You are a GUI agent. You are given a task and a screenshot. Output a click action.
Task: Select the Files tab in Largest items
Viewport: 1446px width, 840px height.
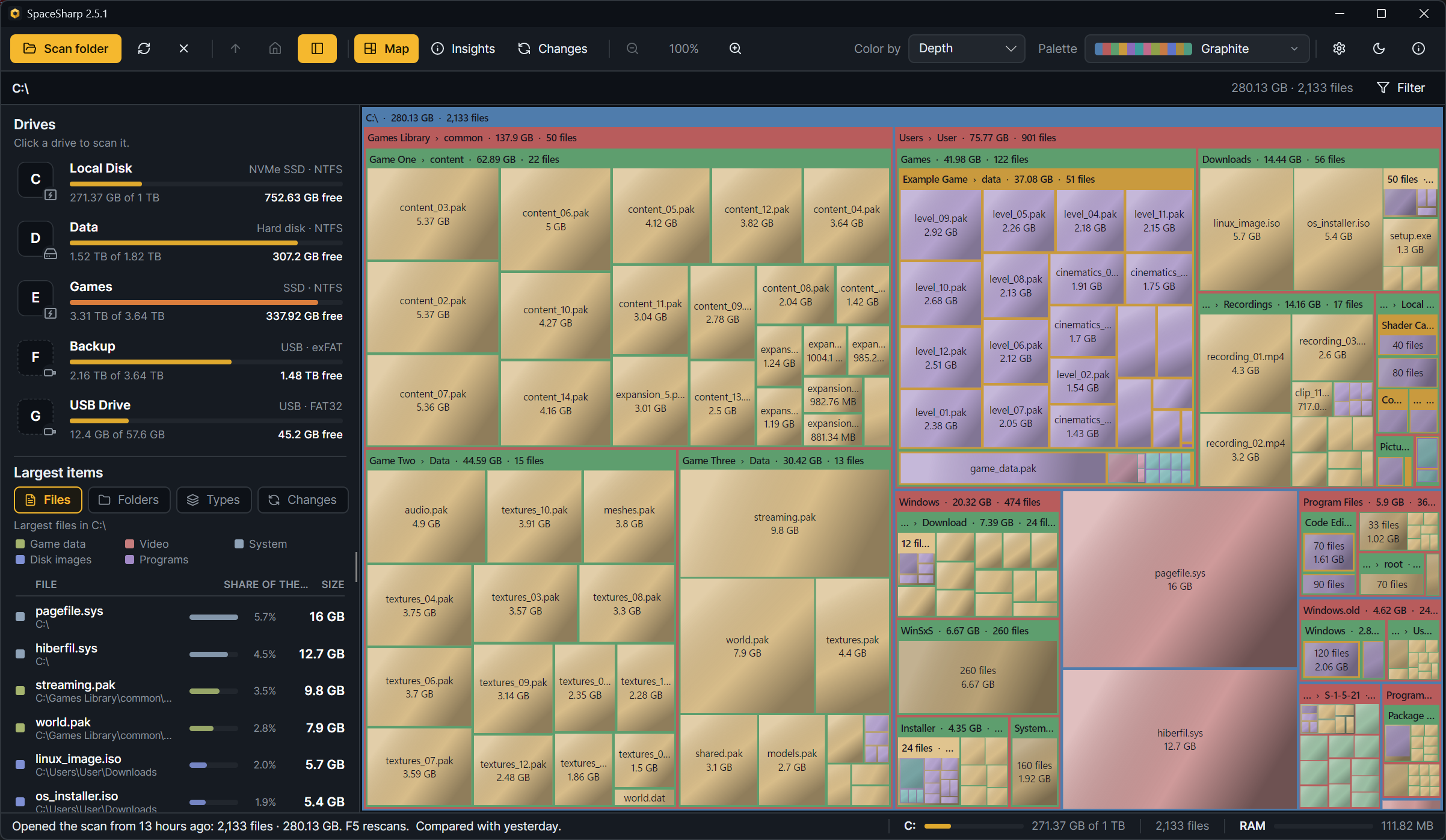(48, 500)
